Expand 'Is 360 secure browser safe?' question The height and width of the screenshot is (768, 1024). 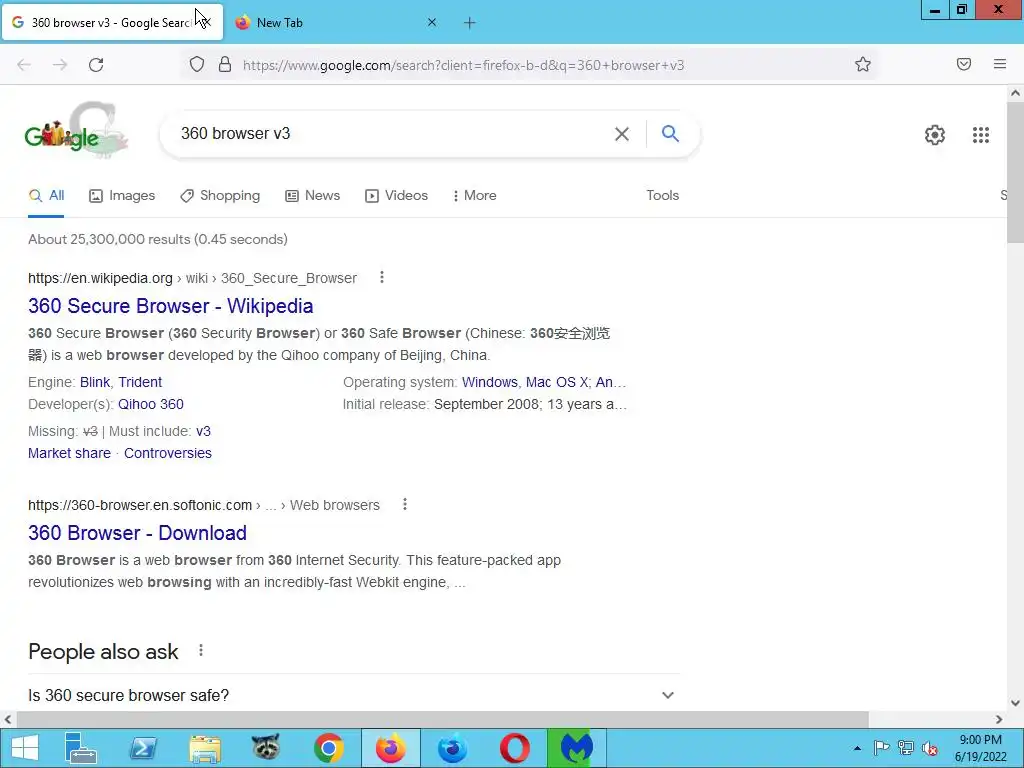click(x=353, y=695)
